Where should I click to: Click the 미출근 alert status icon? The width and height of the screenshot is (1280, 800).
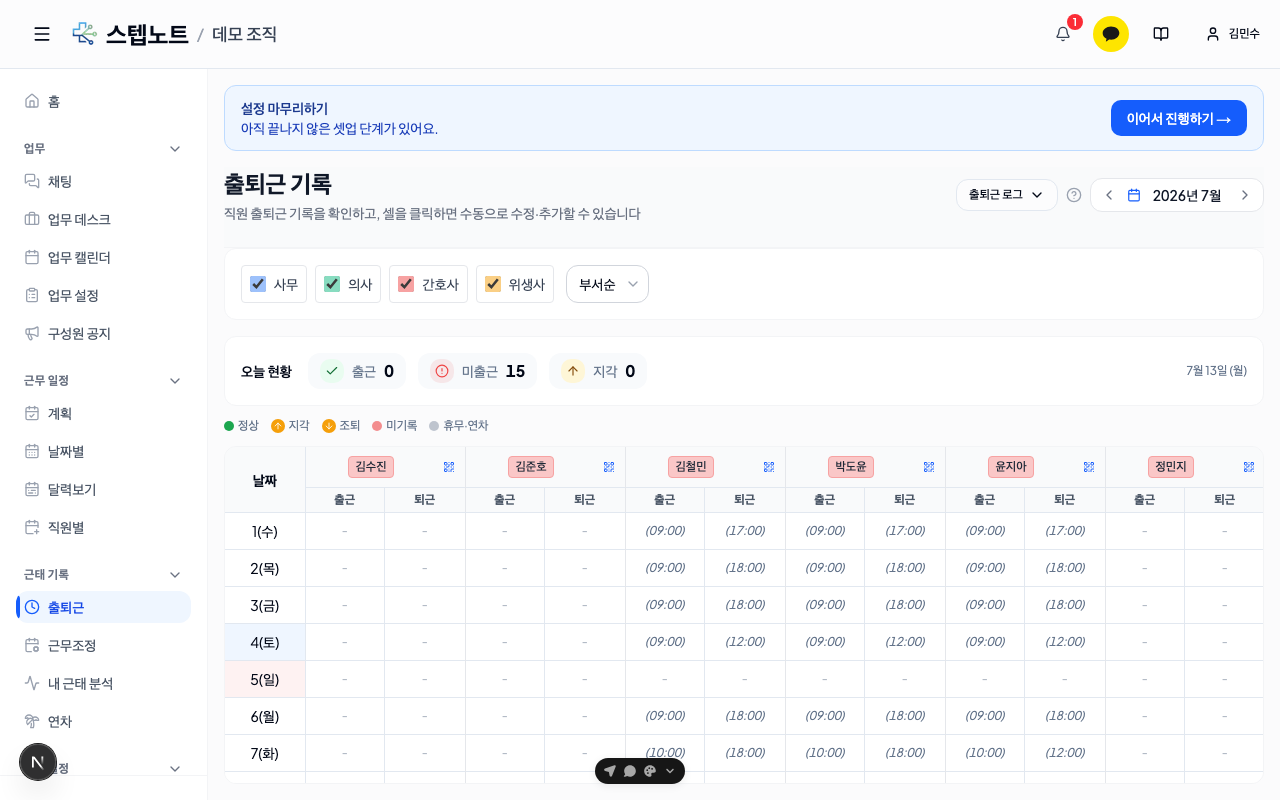coord(442,371)
